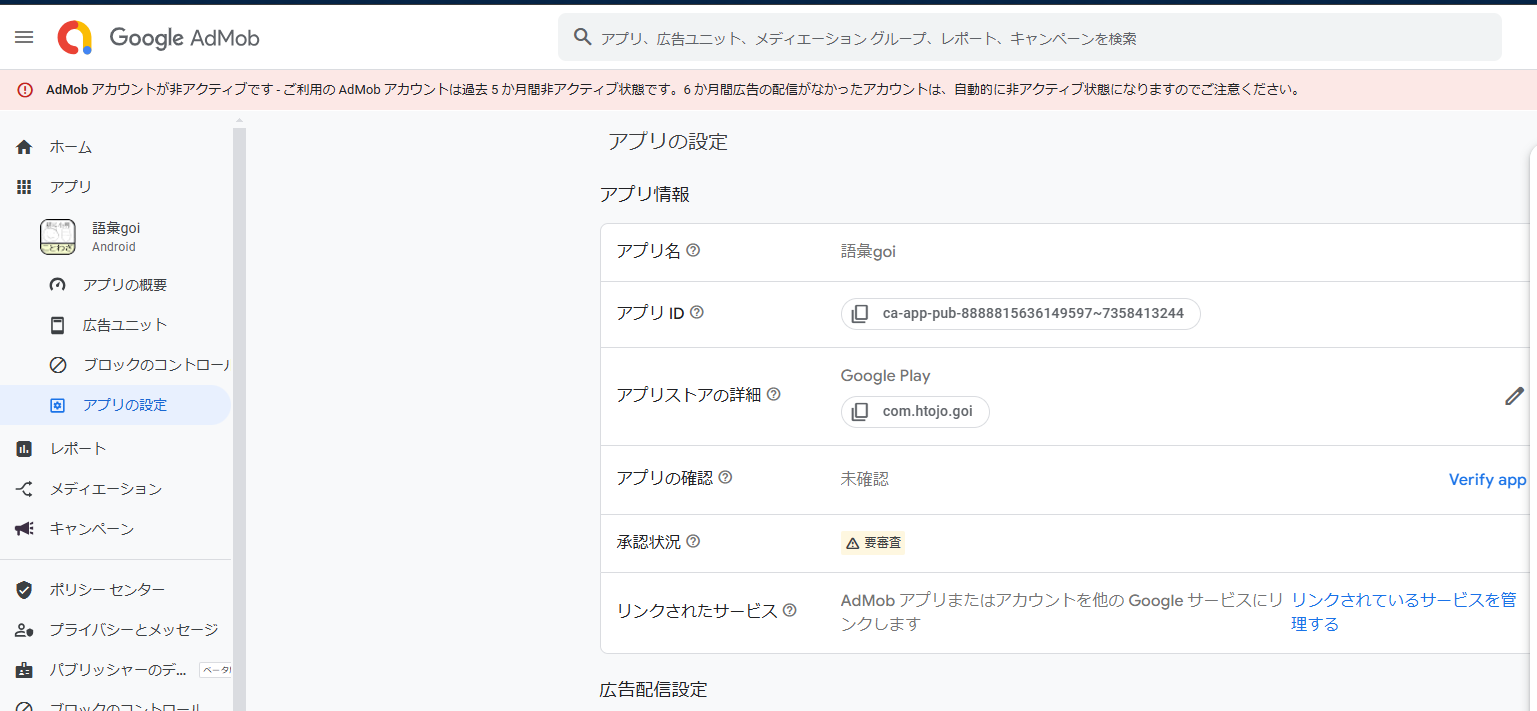Show help for アプリ ID

(x=697, y=313)
